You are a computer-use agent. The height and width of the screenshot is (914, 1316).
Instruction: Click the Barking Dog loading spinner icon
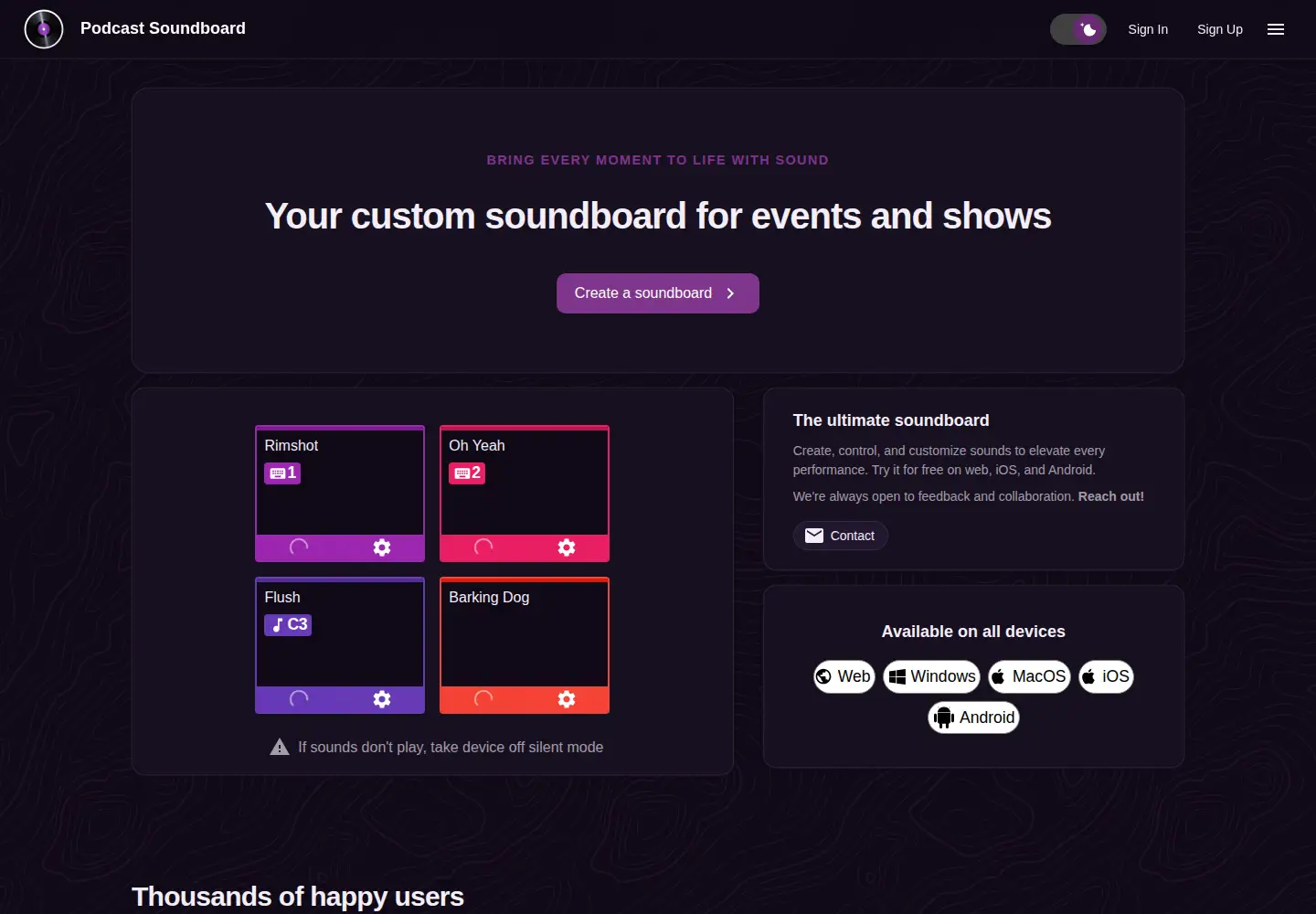coord(483,699)
